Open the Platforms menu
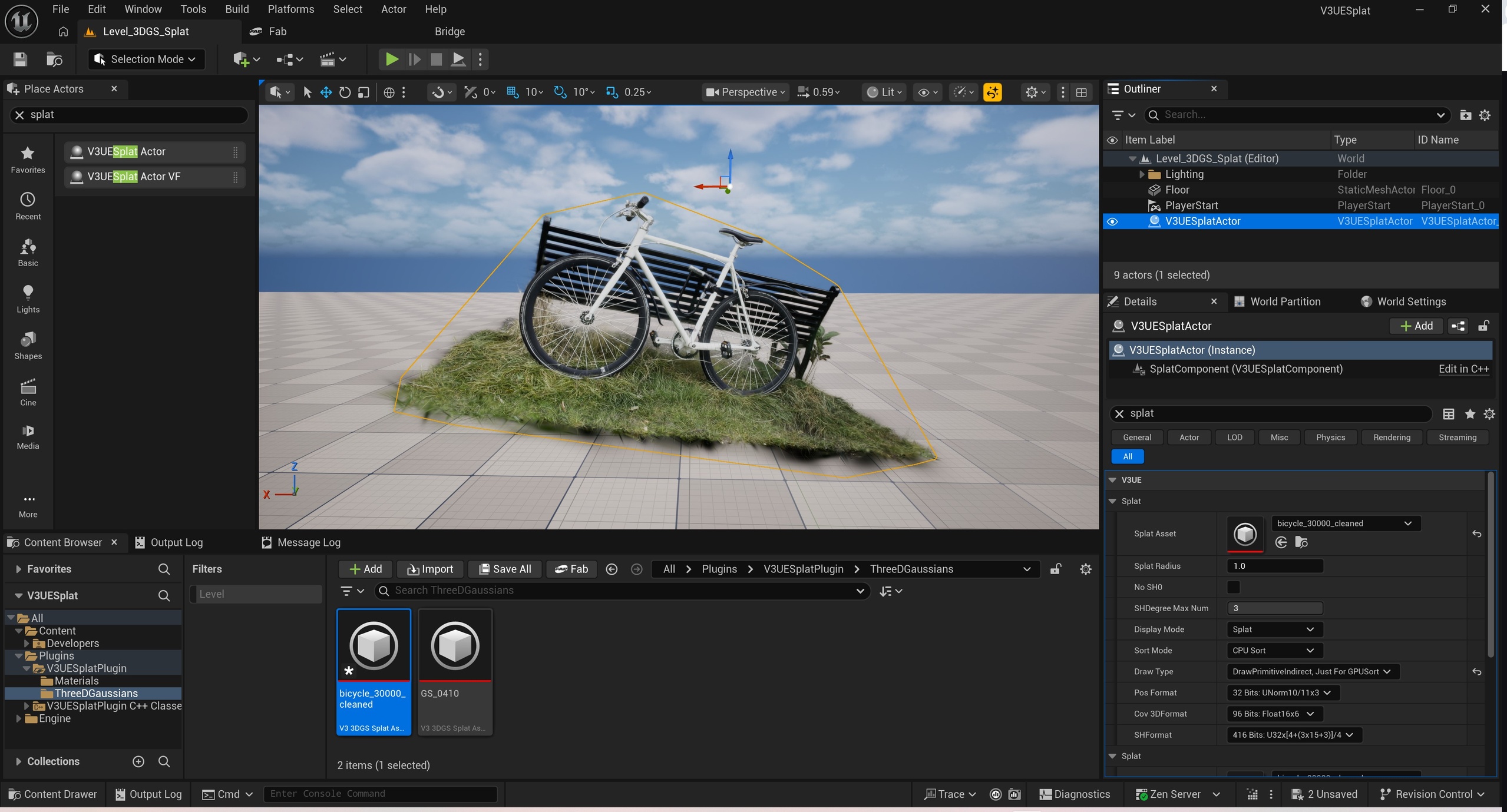Image resolution: width=1507 pixels, height=812 pixels. coord(290,9)
